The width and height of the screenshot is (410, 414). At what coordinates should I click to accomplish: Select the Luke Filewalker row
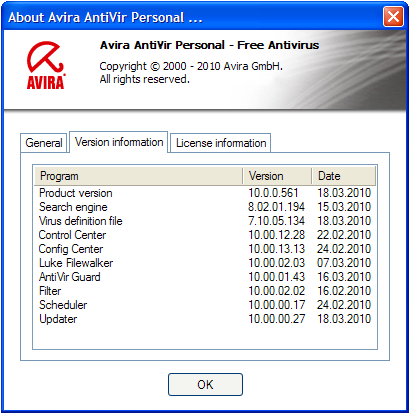[205, 263]
